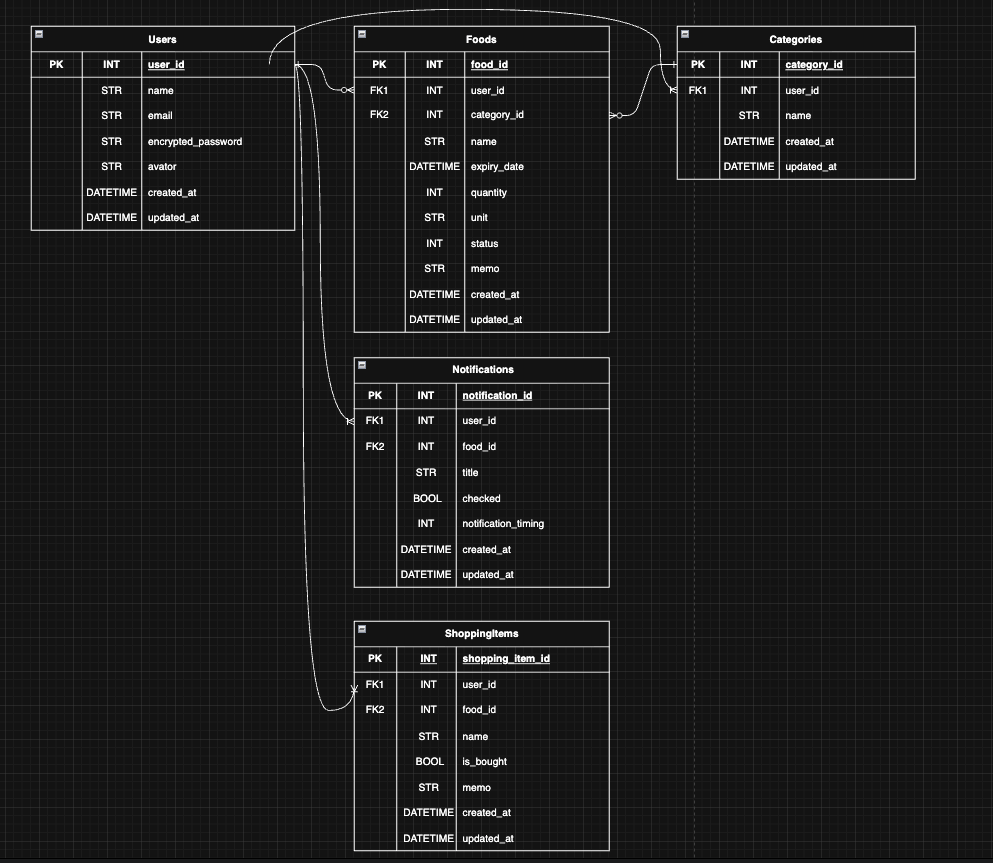Select the Categories table title
The height and width of the screenshot is (863, 993).
coord(795,39)
